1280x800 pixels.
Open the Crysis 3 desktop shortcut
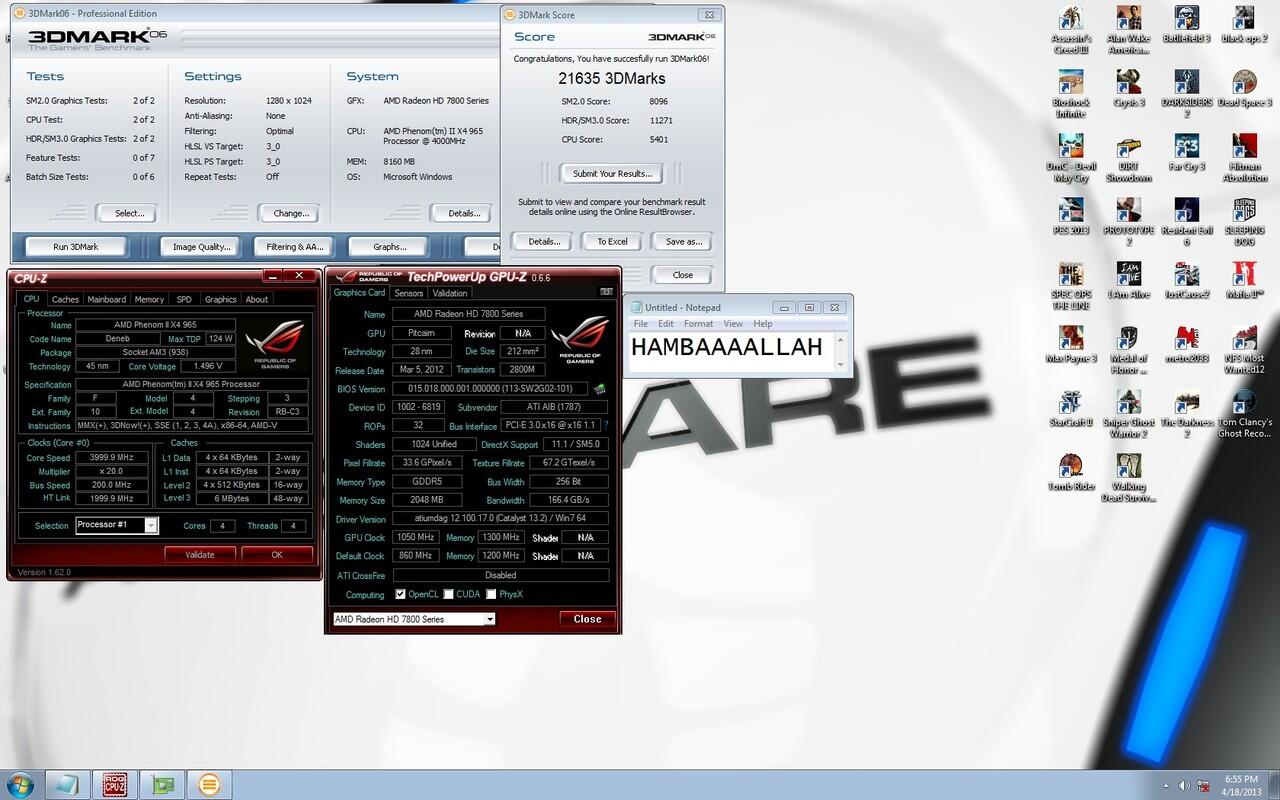(1128, 89)
